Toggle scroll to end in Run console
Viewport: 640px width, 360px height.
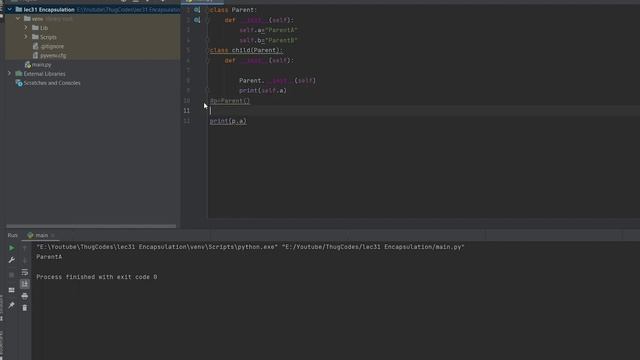[24, 284]
